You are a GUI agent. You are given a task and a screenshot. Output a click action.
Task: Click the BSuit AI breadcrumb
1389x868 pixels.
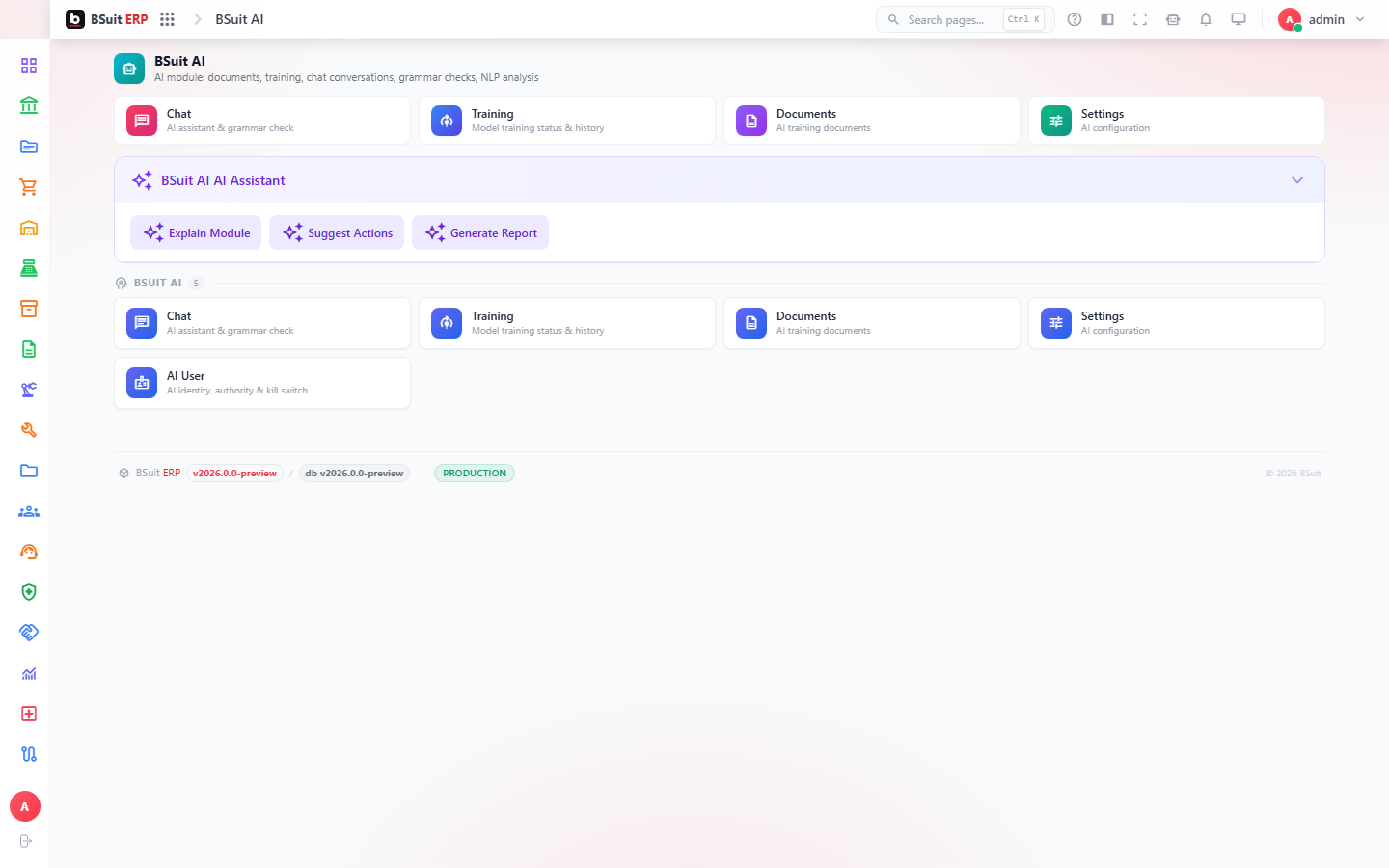pos(239,19)
